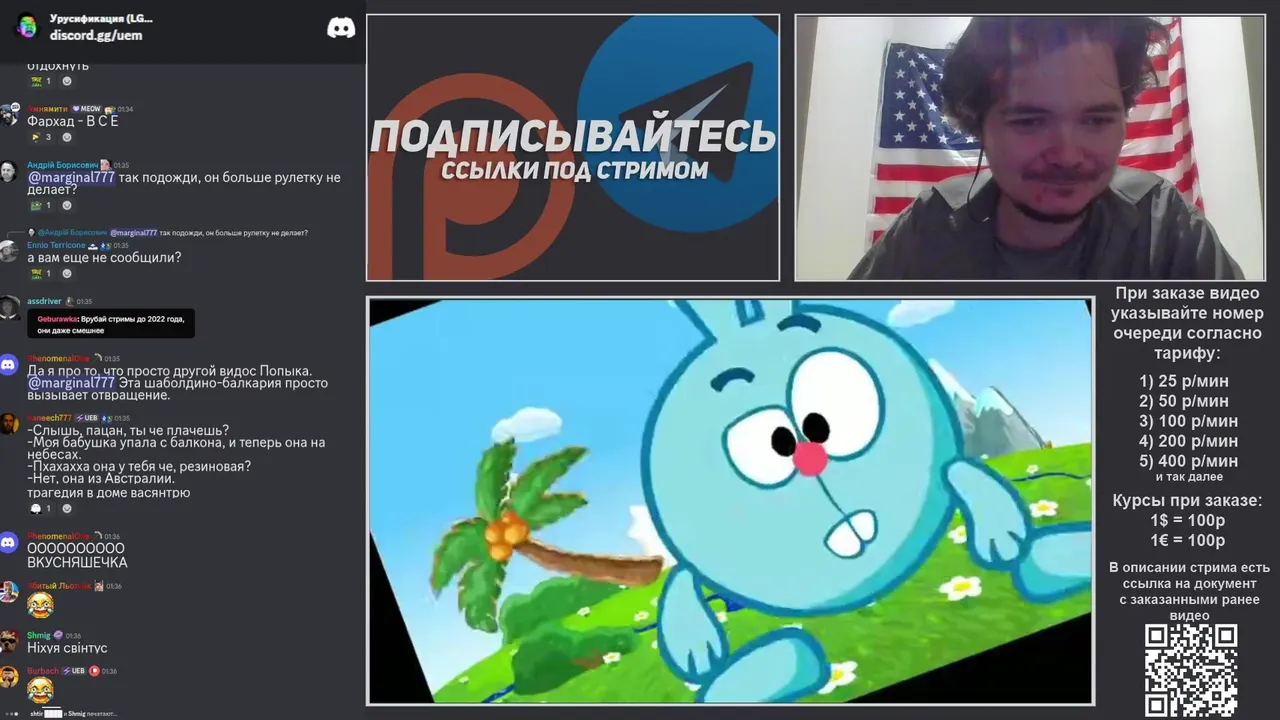Open the server avatar icon in the header

[x=27, y=26]
